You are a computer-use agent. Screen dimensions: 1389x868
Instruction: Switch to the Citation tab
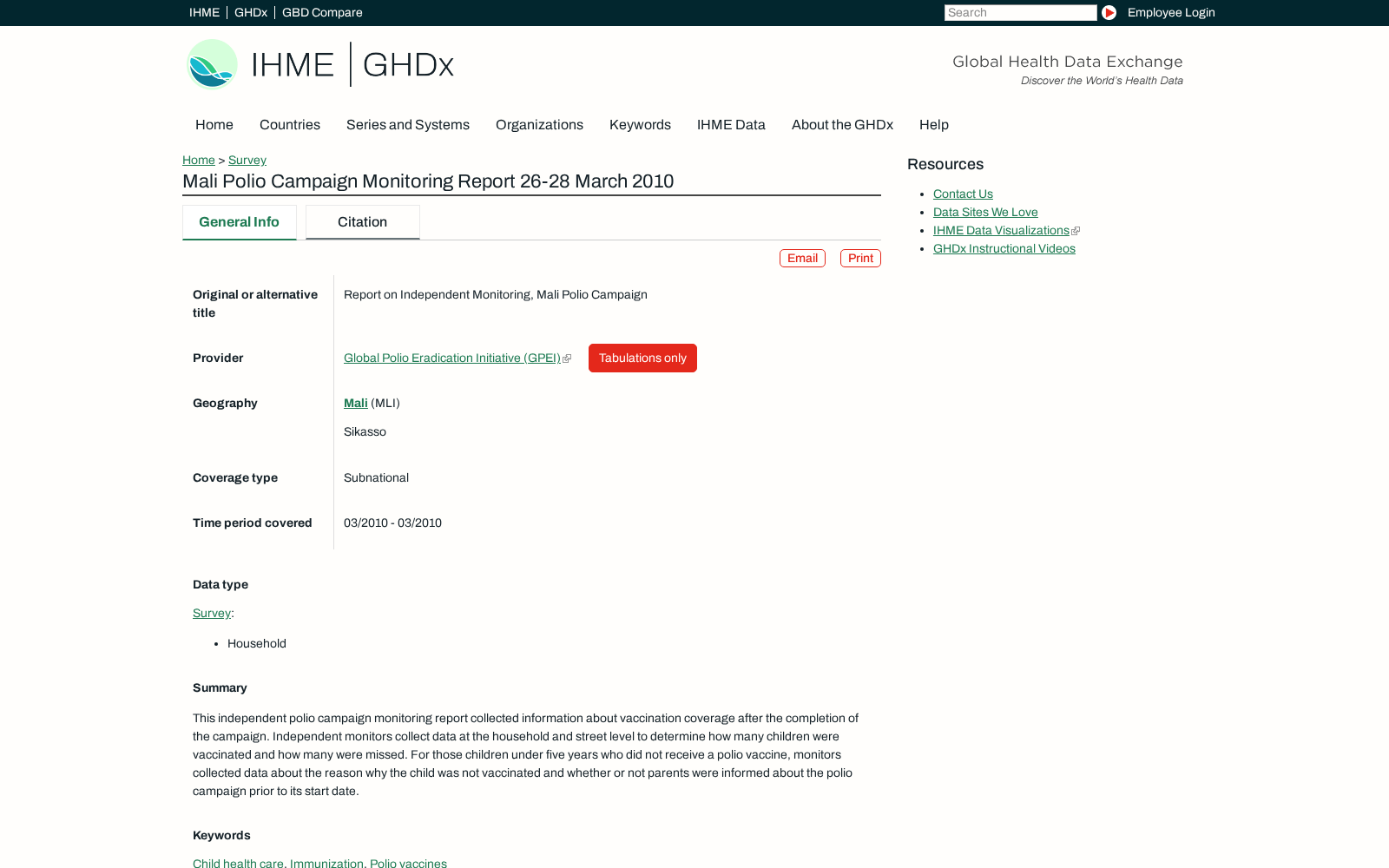coord(363,222)
